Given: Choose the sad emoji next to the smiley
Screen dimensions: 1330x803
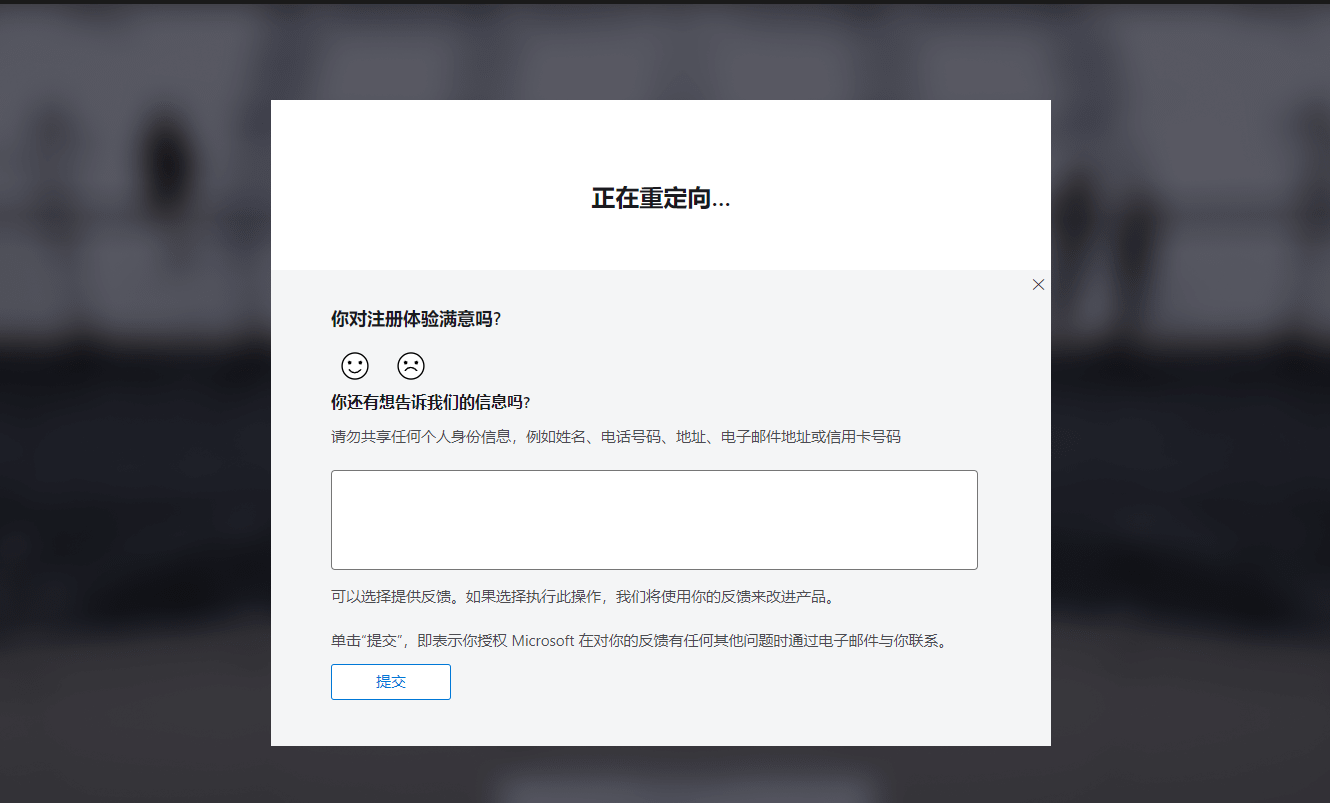Looking at the screenshot, I should coord(411,366).
